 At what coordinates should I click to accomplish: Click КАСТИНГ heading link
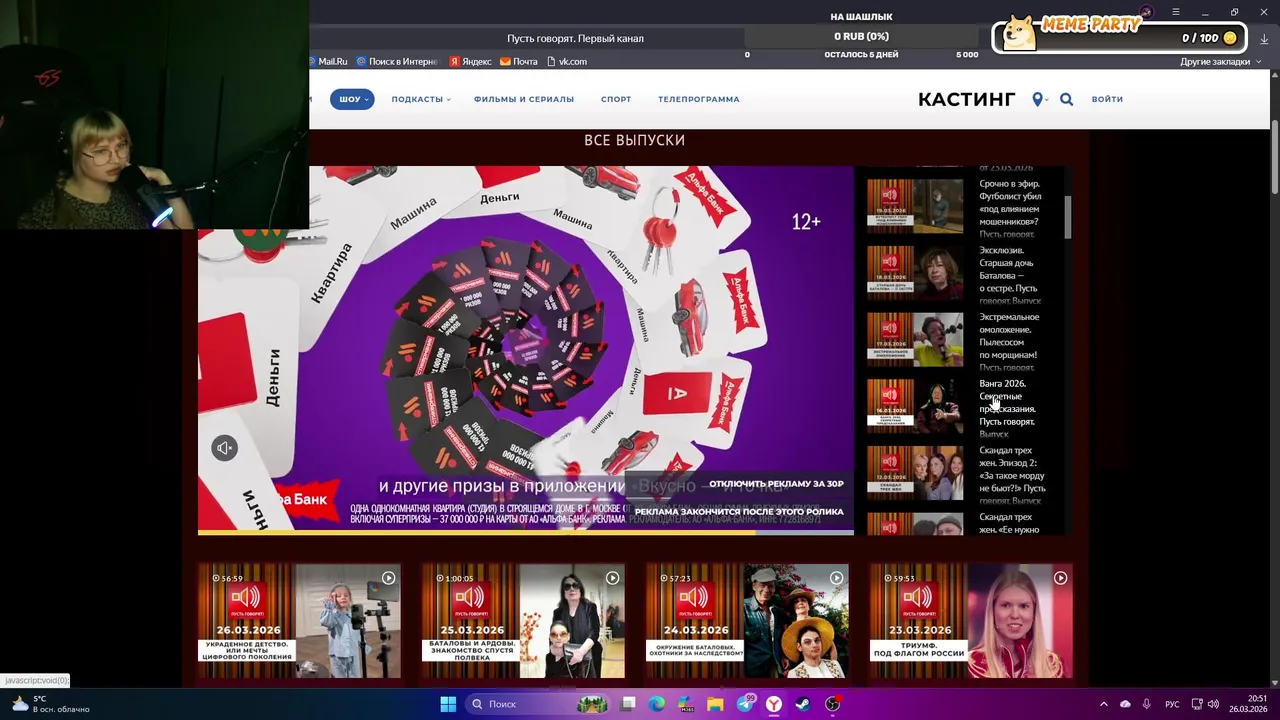(x=966, y=99)
